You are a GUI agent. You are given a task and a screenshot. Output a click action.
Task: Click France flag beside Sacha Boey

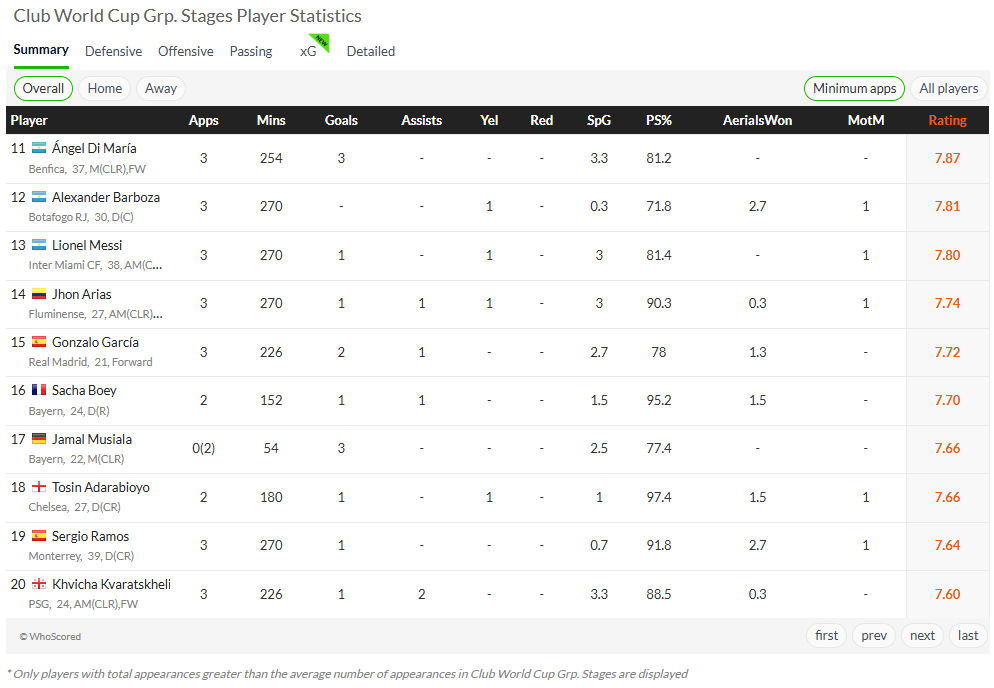[x=39, y=390]
